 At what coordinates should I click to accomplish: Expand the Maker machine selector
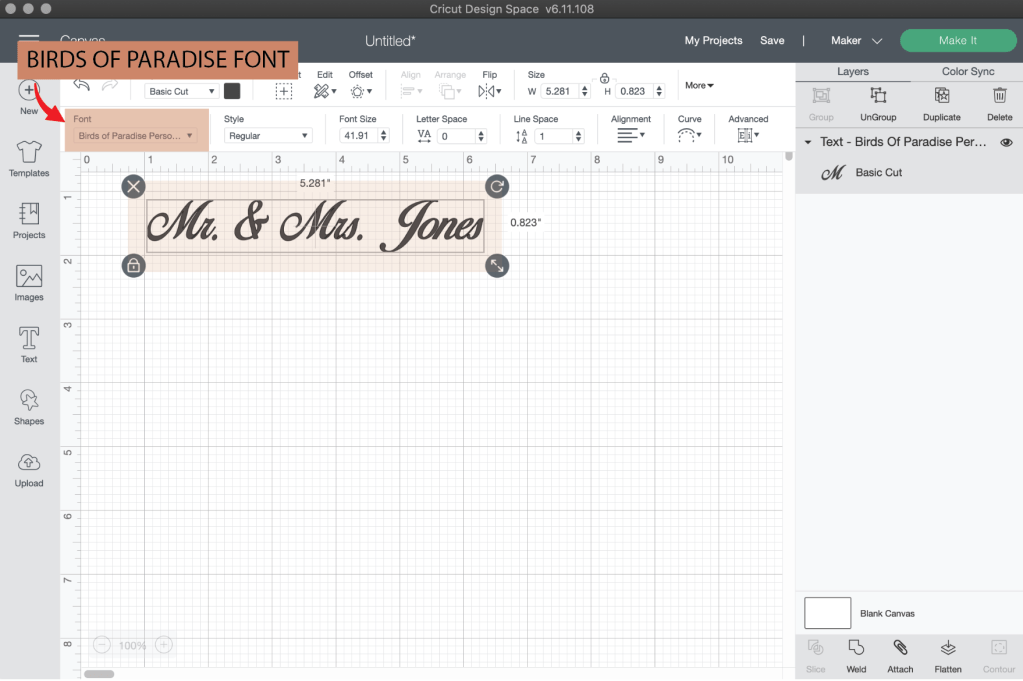click(x=857, y=41)
